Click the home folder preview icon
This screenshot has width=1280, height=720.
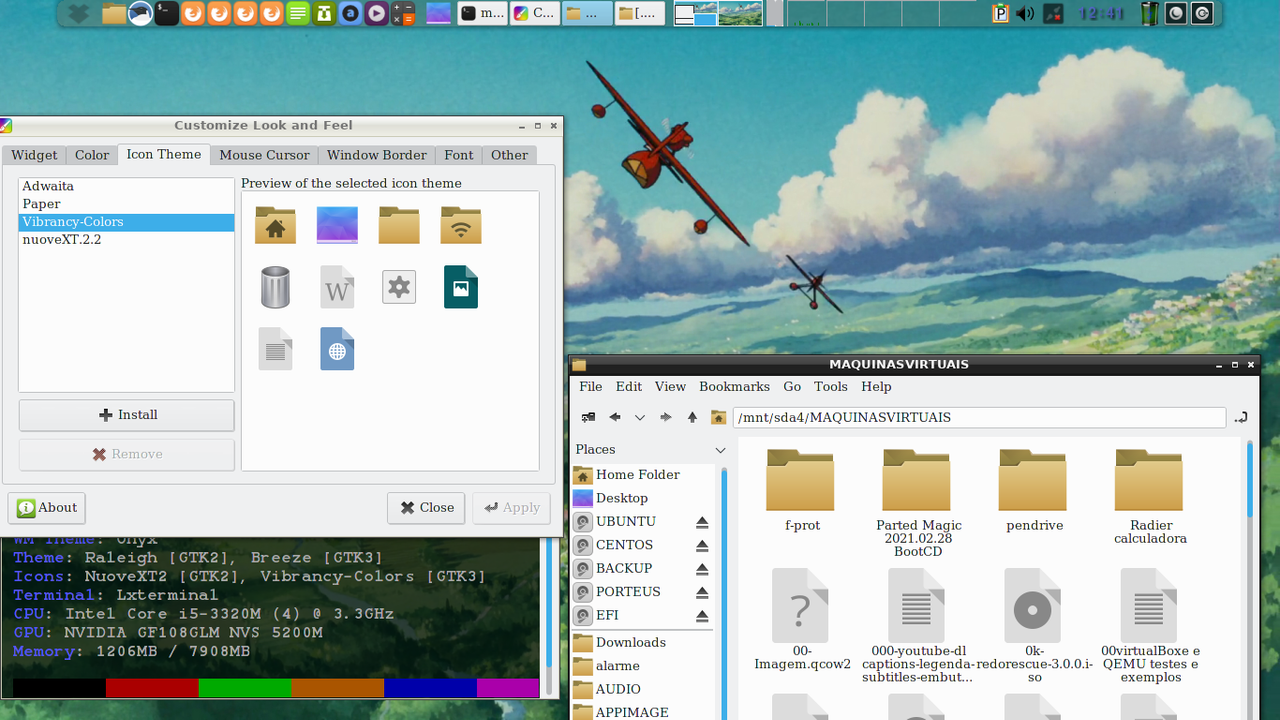click(x=275, y=225)
